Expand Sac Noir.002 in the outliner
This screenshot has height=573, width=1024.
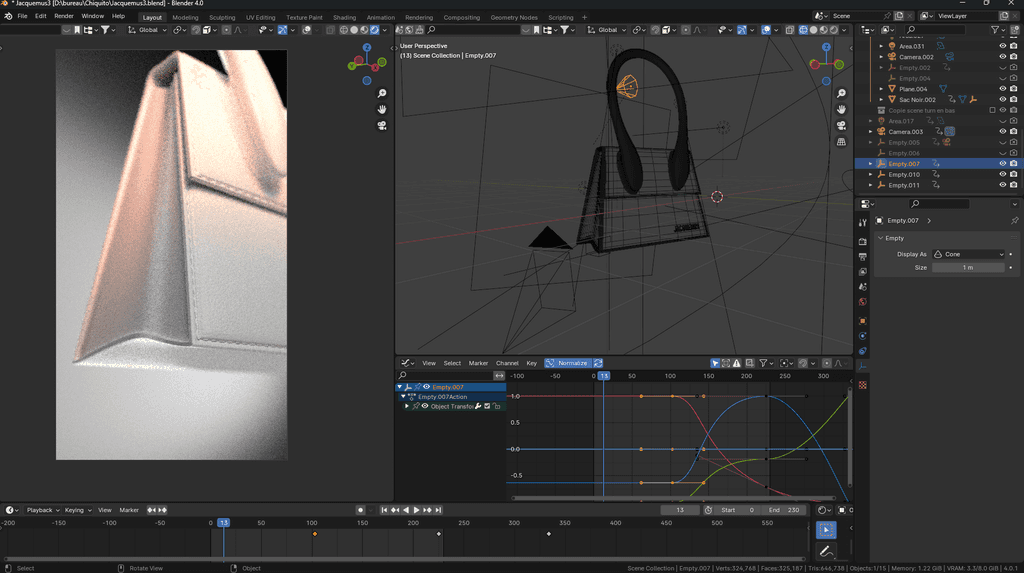coord(881,100)
